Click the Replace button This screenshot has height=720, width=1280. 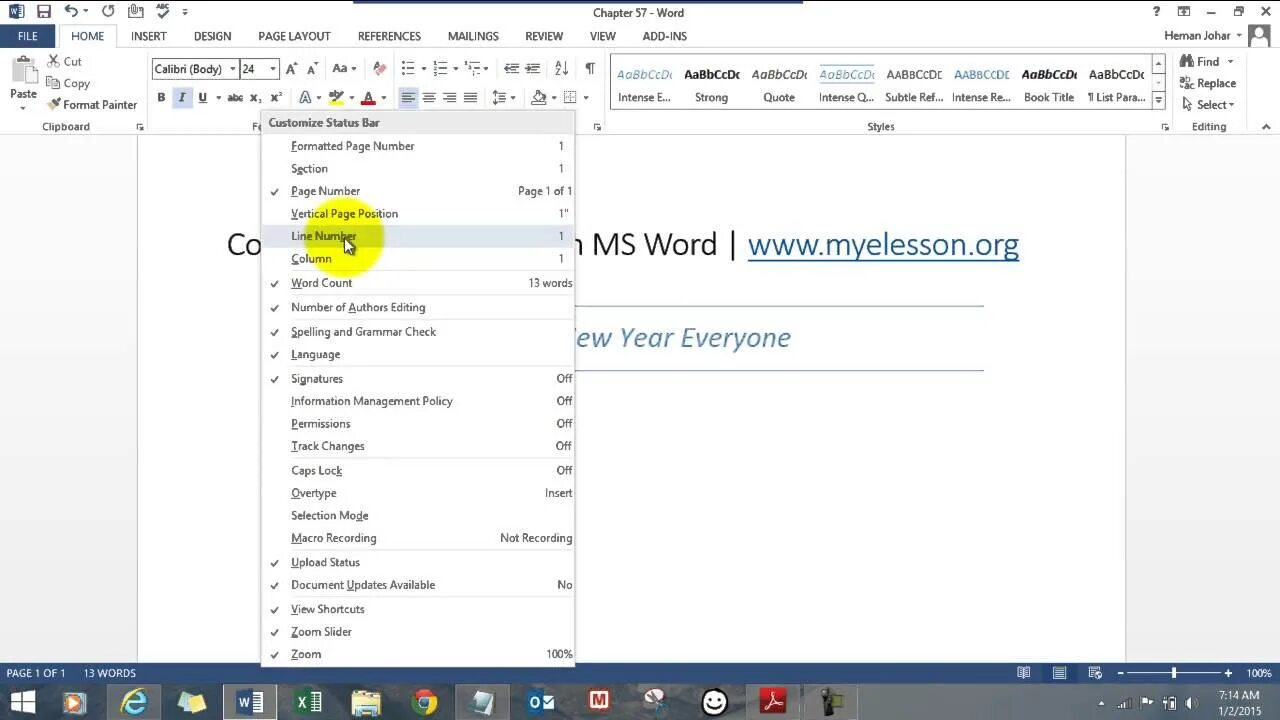point(1208,84)
